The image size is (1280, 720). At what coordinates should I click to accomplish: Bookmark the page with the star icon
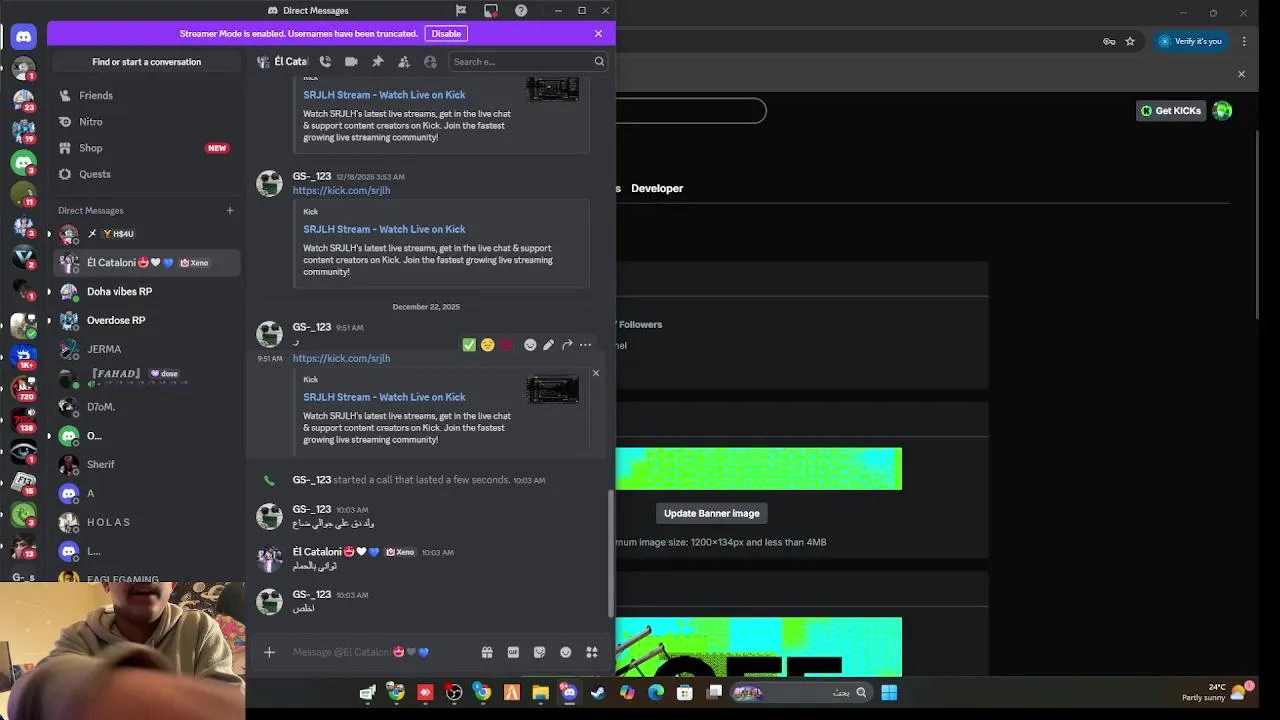click(x=1130, y=41)
